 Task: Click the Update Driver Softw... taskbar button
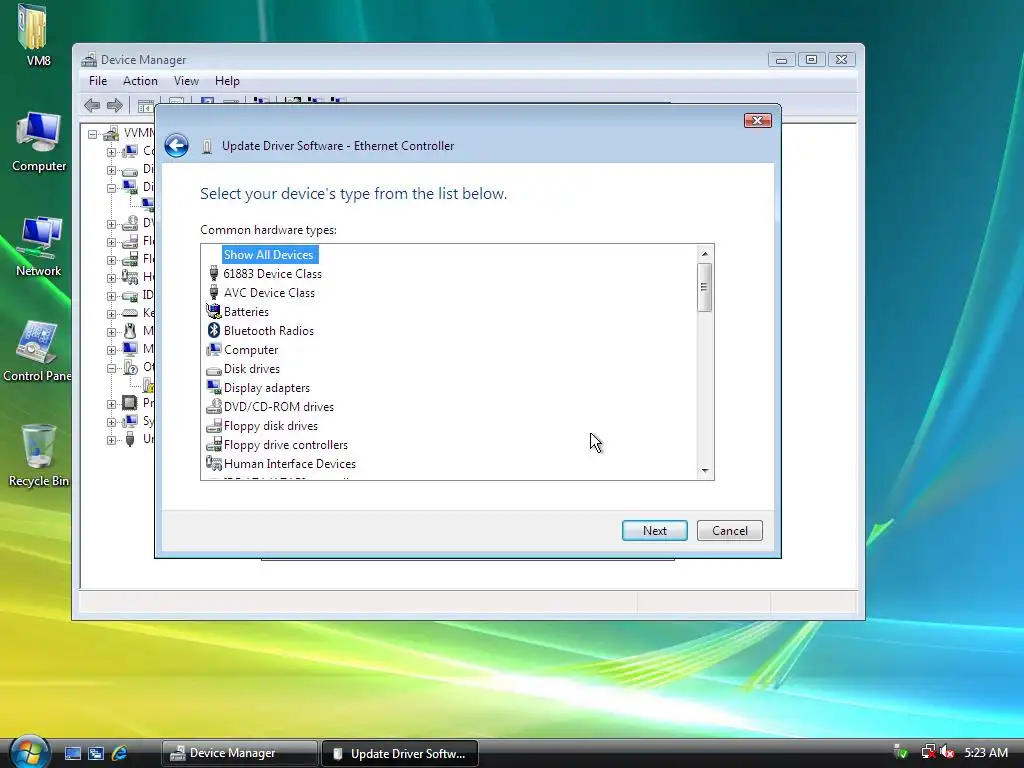400,753
